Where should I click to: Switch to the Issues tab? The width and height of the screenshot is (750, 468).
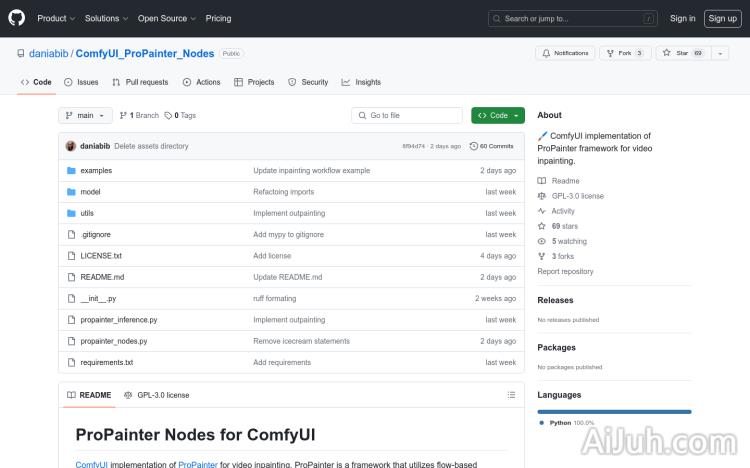coord(81,82)
